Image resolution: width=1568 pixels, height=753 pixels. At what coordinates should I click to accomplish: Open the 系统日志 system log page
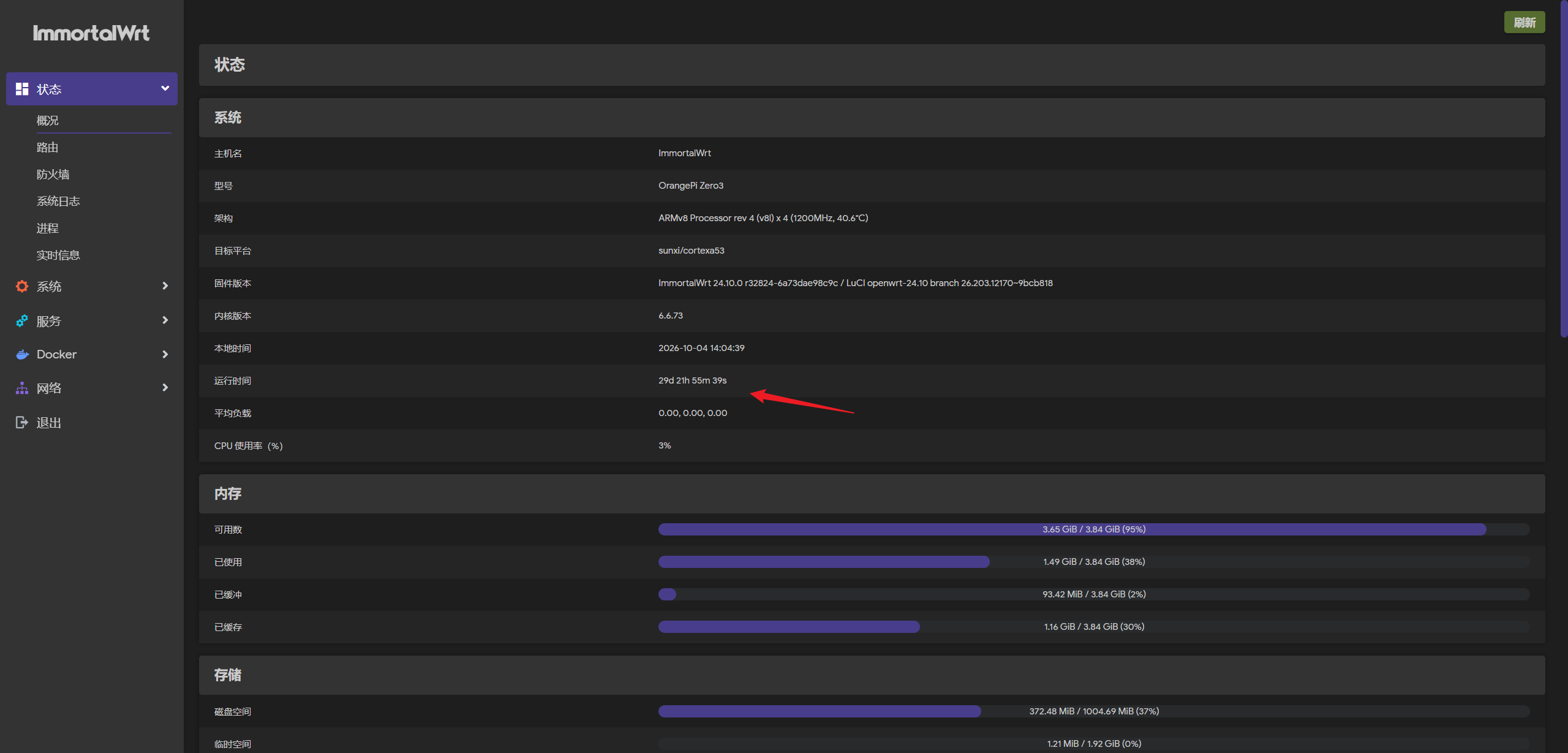tap(58, 202)
